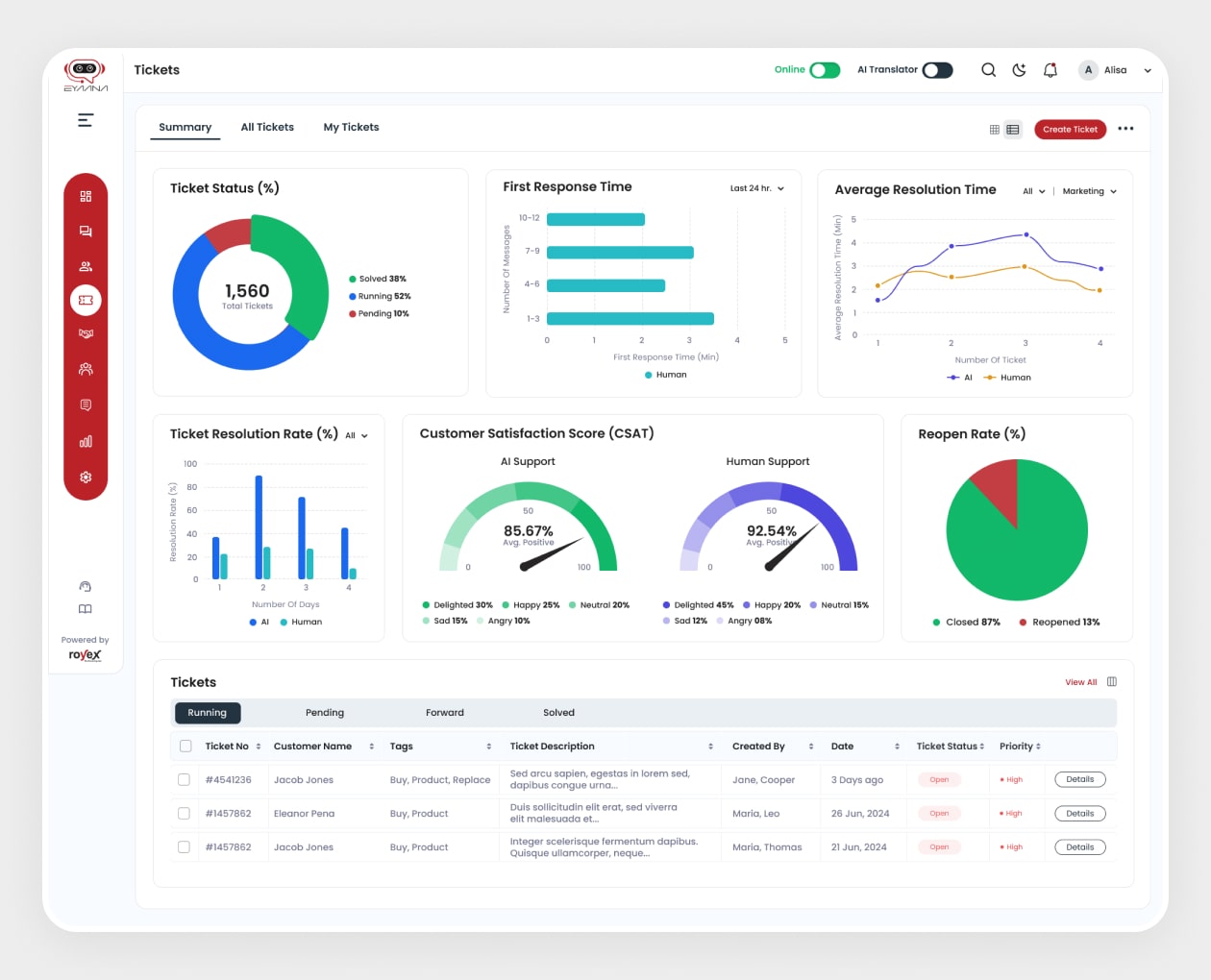Switch to grid view layout icon
The height and width of the screenshot is (980, 1211).
(x=995, y=130)
